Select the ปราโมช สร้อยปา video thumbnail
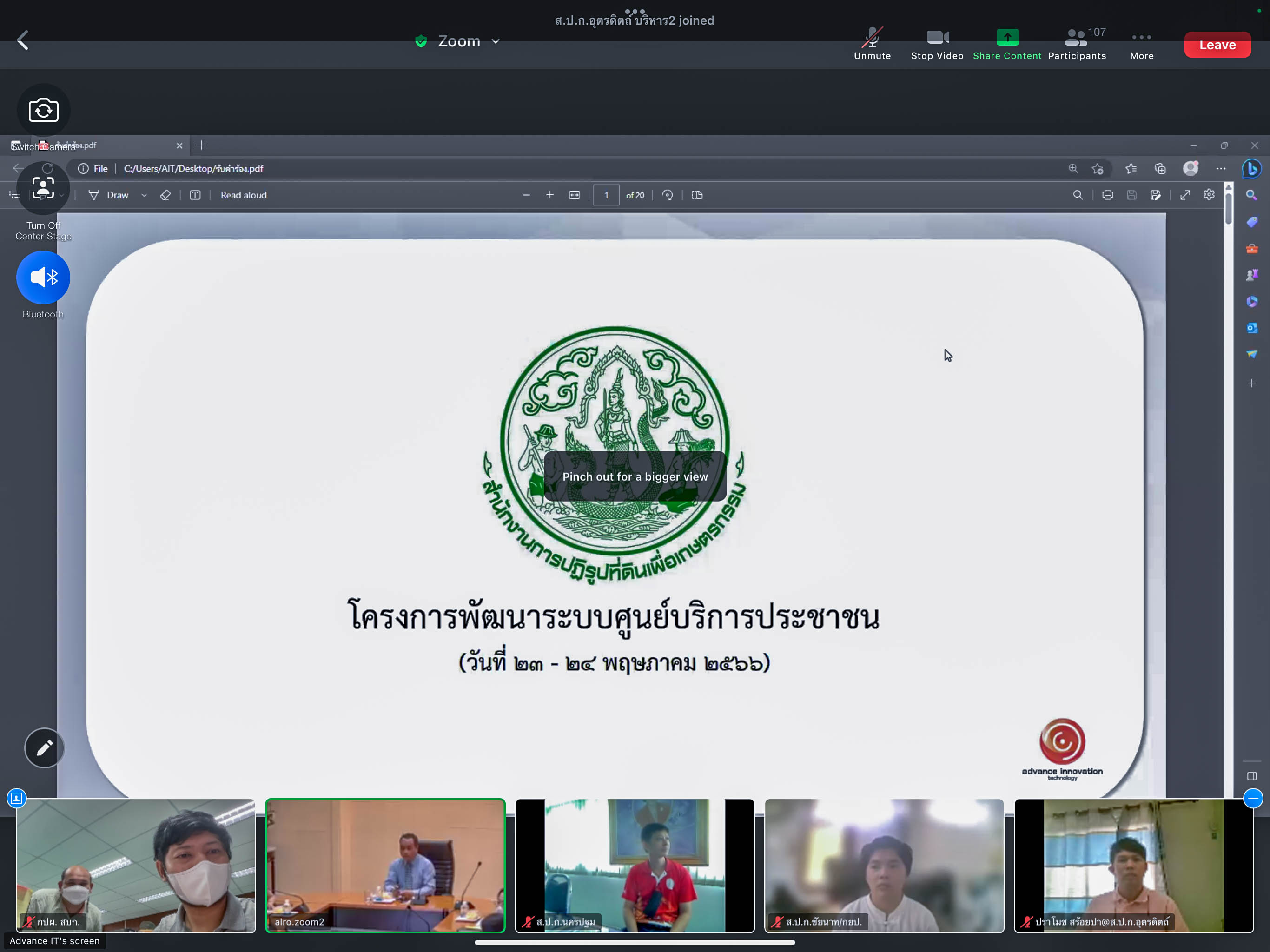 click(x=1134, y=865)
